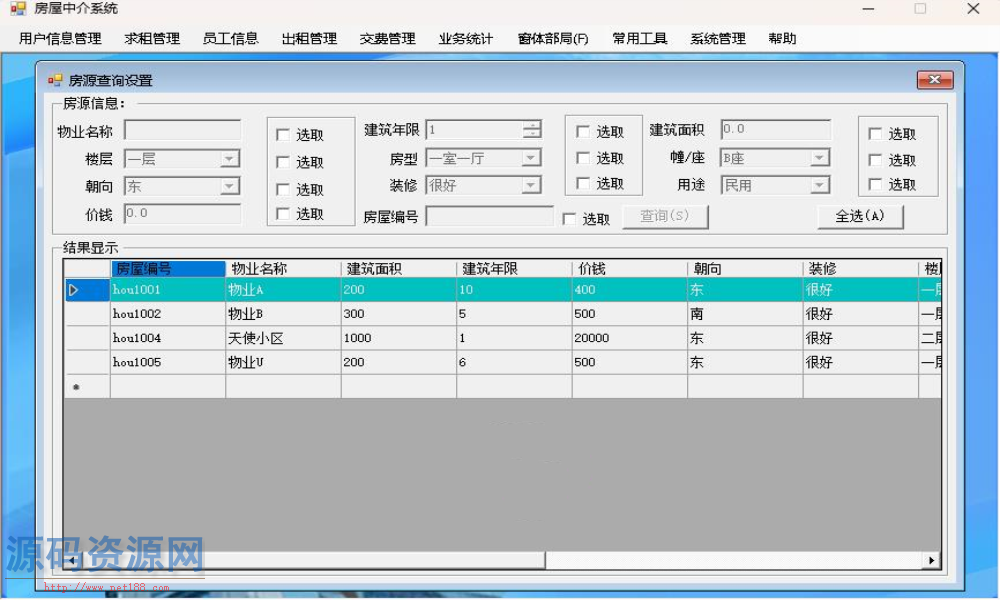This screenshot has width=1000, height=600.
Task: Click the row selector arrow for hou1001
Action: [x=73, y=290]
